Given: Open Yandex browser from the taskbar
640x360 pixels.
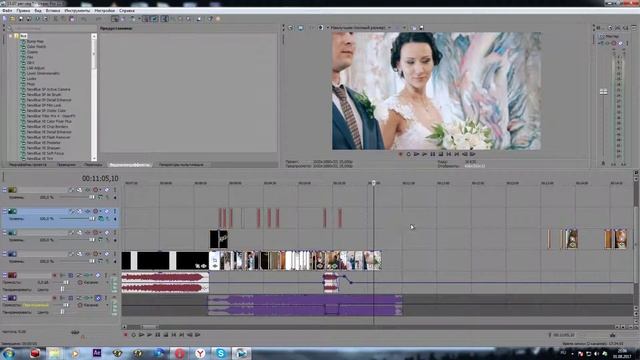Looking at the screenshot, I should [x=200, y=353].
